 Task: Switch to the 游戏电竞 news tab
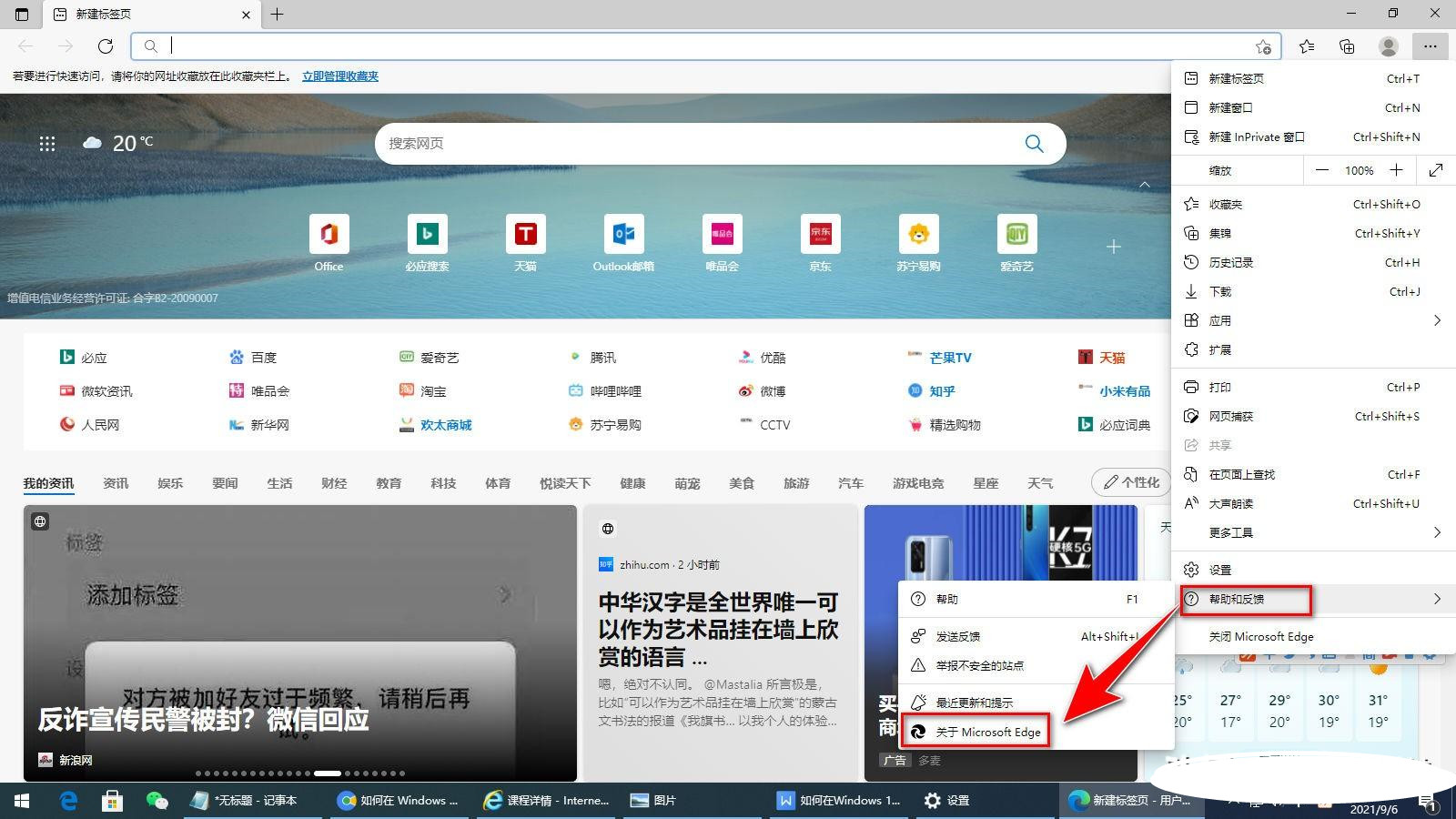coord(918,483)
